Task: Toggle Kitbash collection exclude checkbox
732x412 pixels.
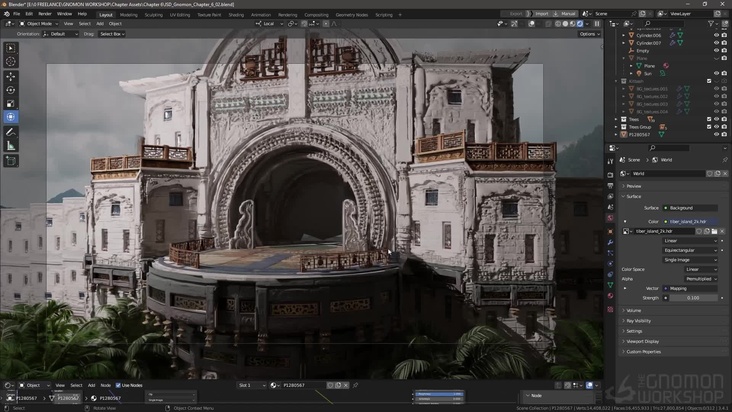Action: 709,81
